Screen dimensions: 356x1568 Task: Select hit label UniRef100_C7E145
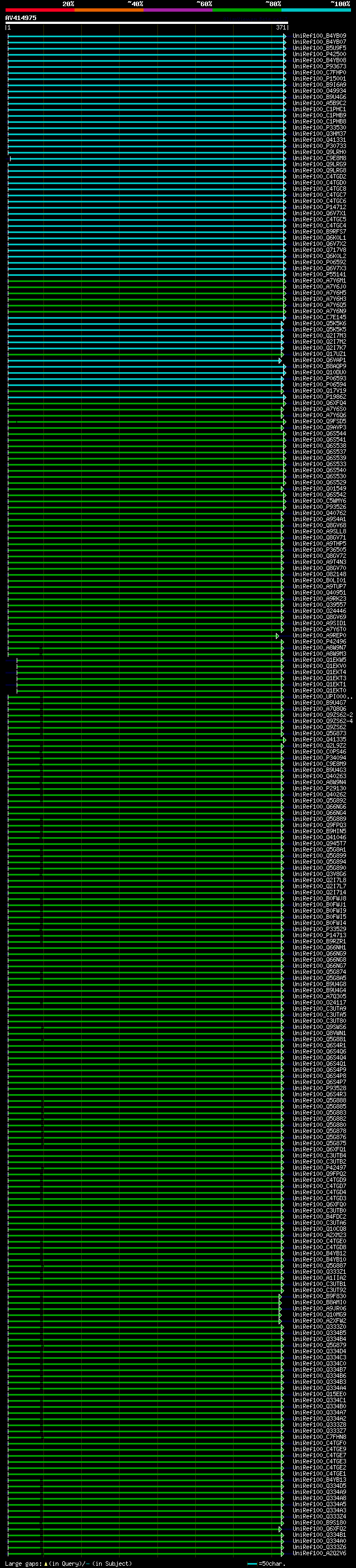(x=319, y=317)
